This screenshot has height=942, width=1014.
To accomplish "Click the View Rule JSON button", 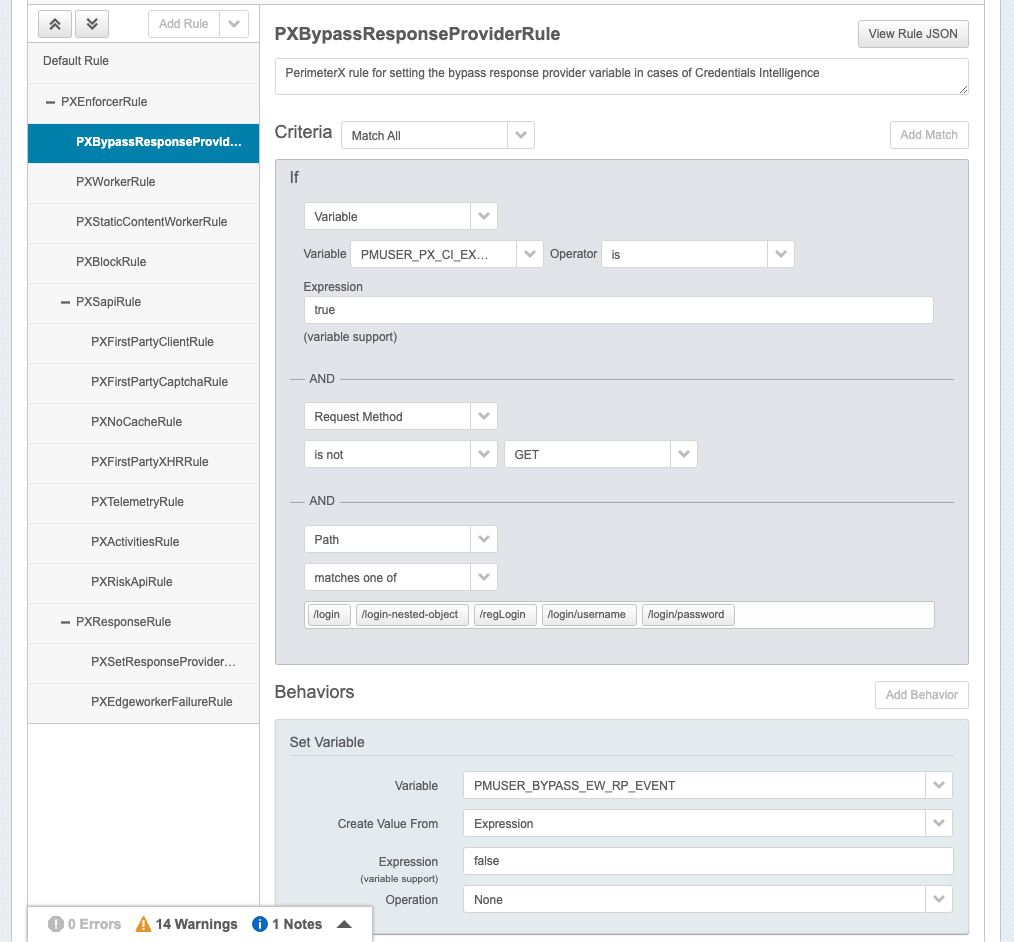I will coord(912,34).
